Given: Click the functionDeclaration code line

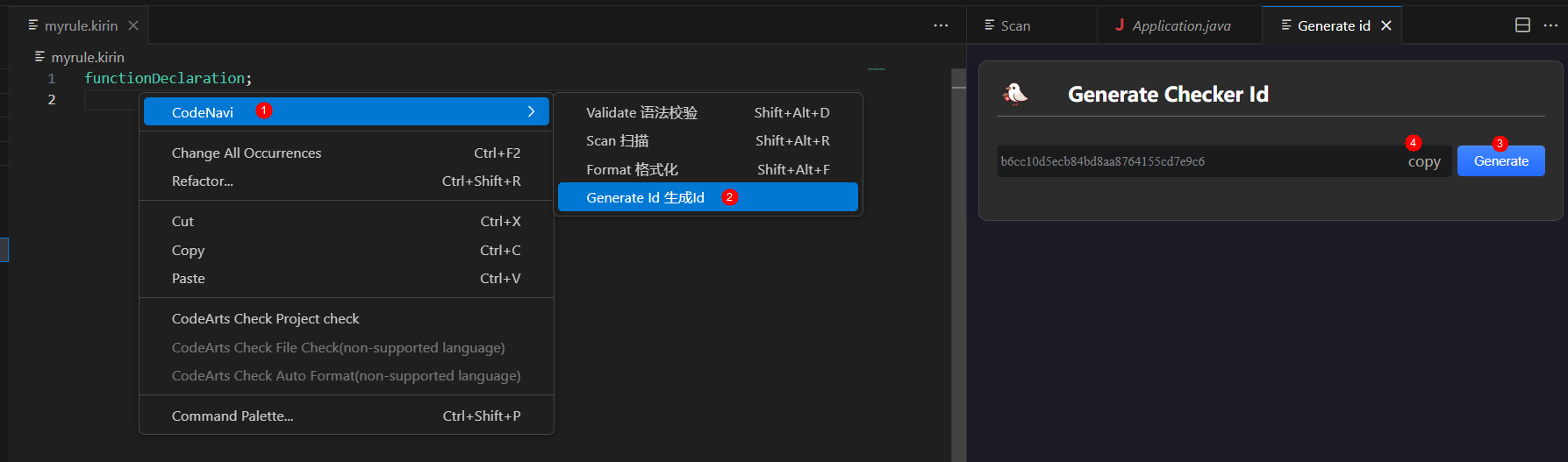Looking at the screenshot, I should pos(168,78).
